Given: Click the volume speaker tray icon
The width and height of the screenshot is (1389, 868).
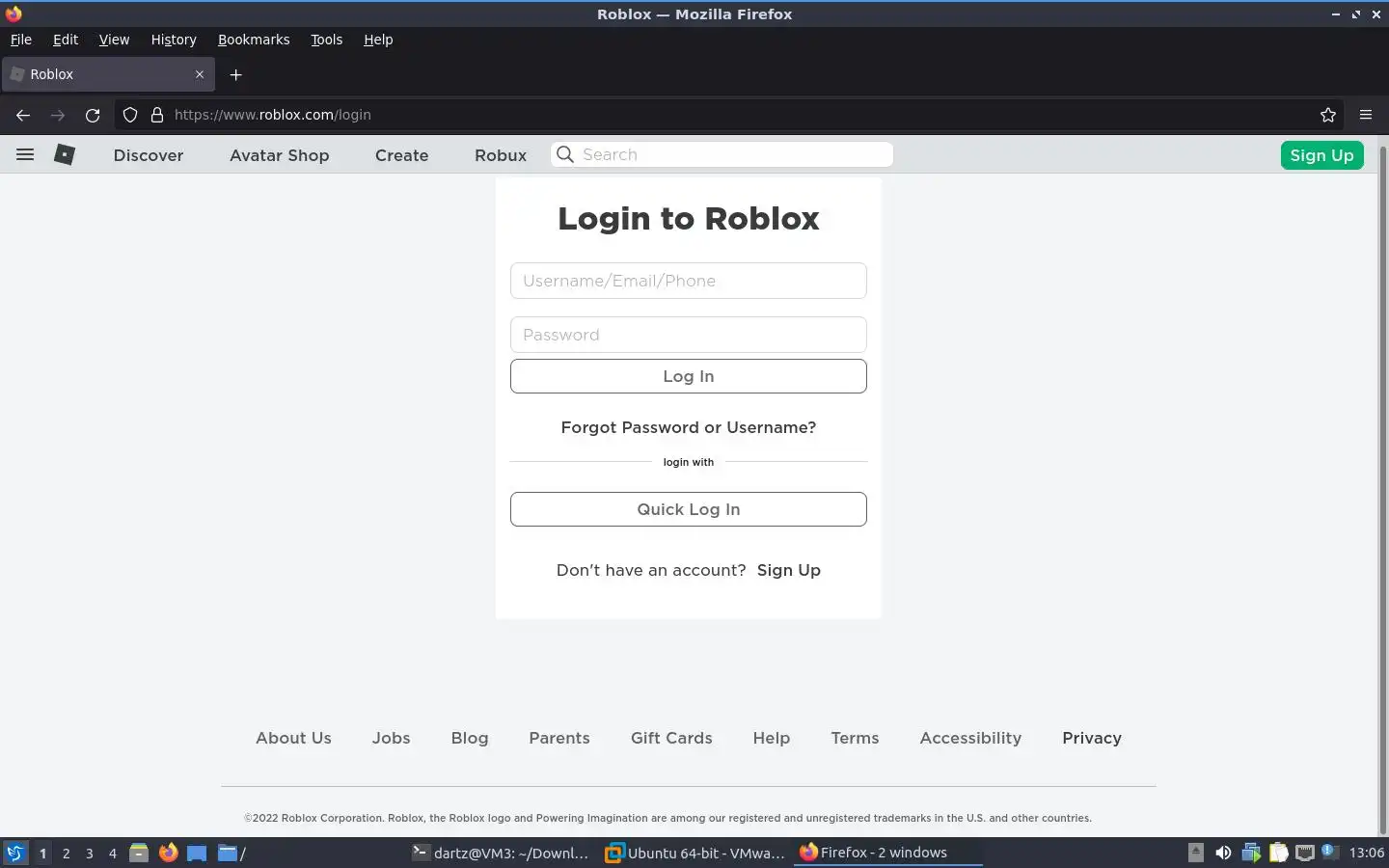Looking at the screenshot, I should point(1223,853).
